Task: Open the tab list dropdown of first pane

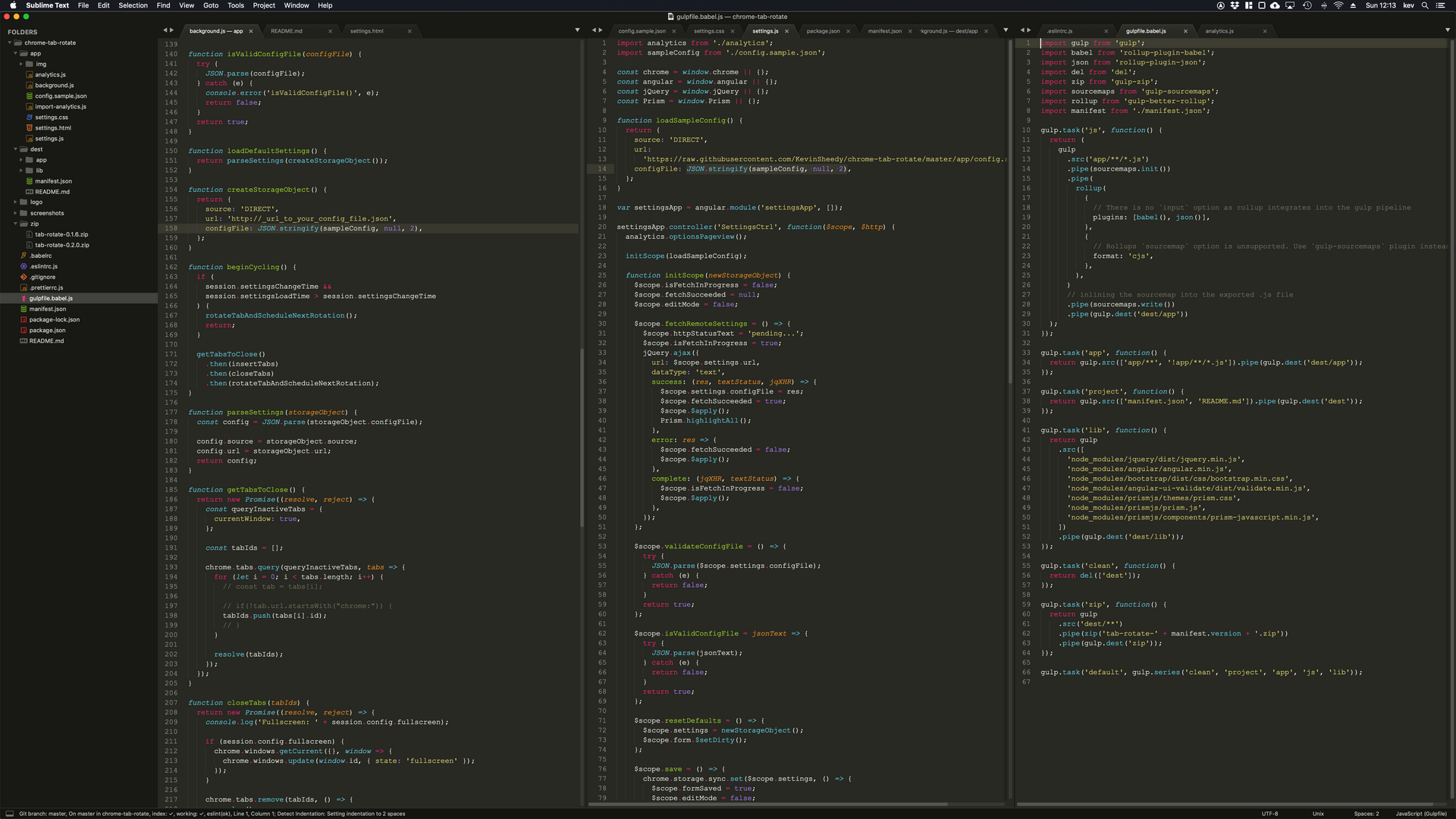Action: 577,31
